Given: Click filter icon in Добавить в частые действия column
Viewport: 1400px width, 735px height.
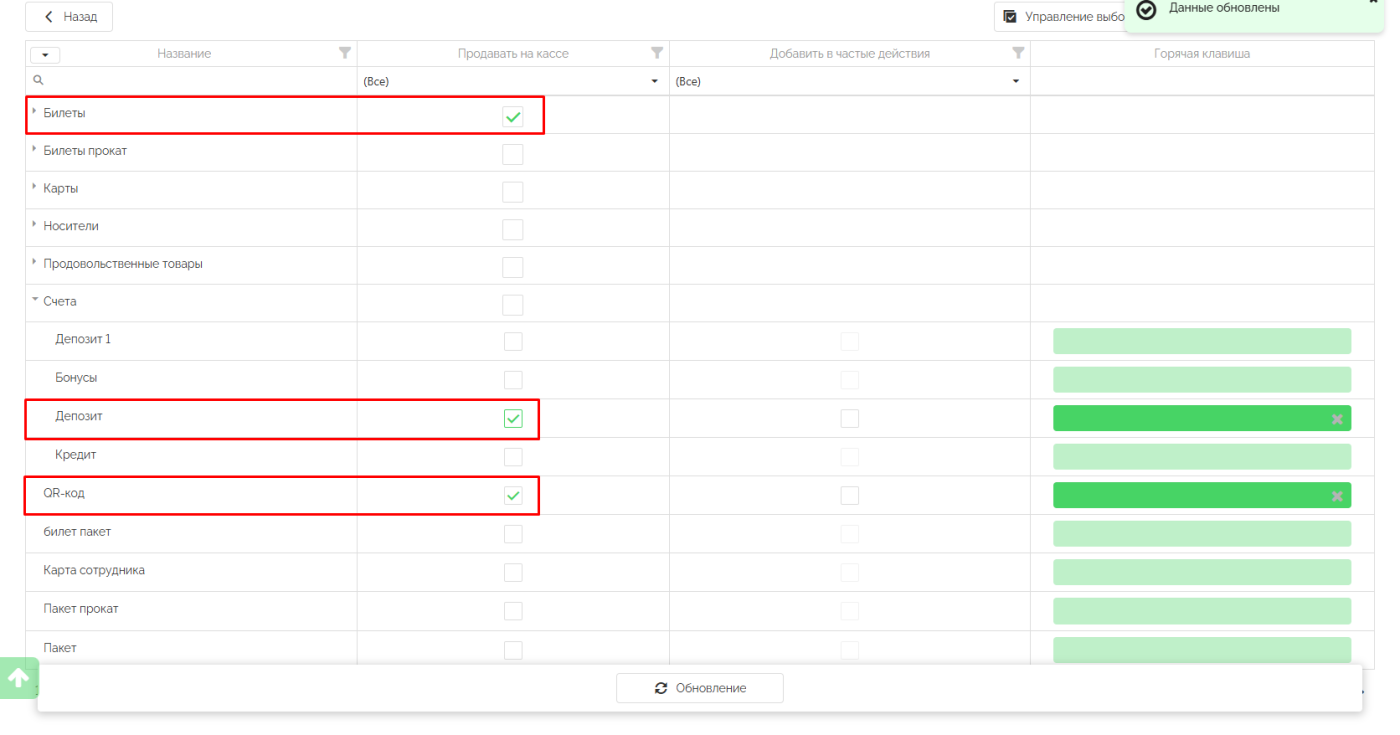Looking at the screenshot, I should point(1018,53).
